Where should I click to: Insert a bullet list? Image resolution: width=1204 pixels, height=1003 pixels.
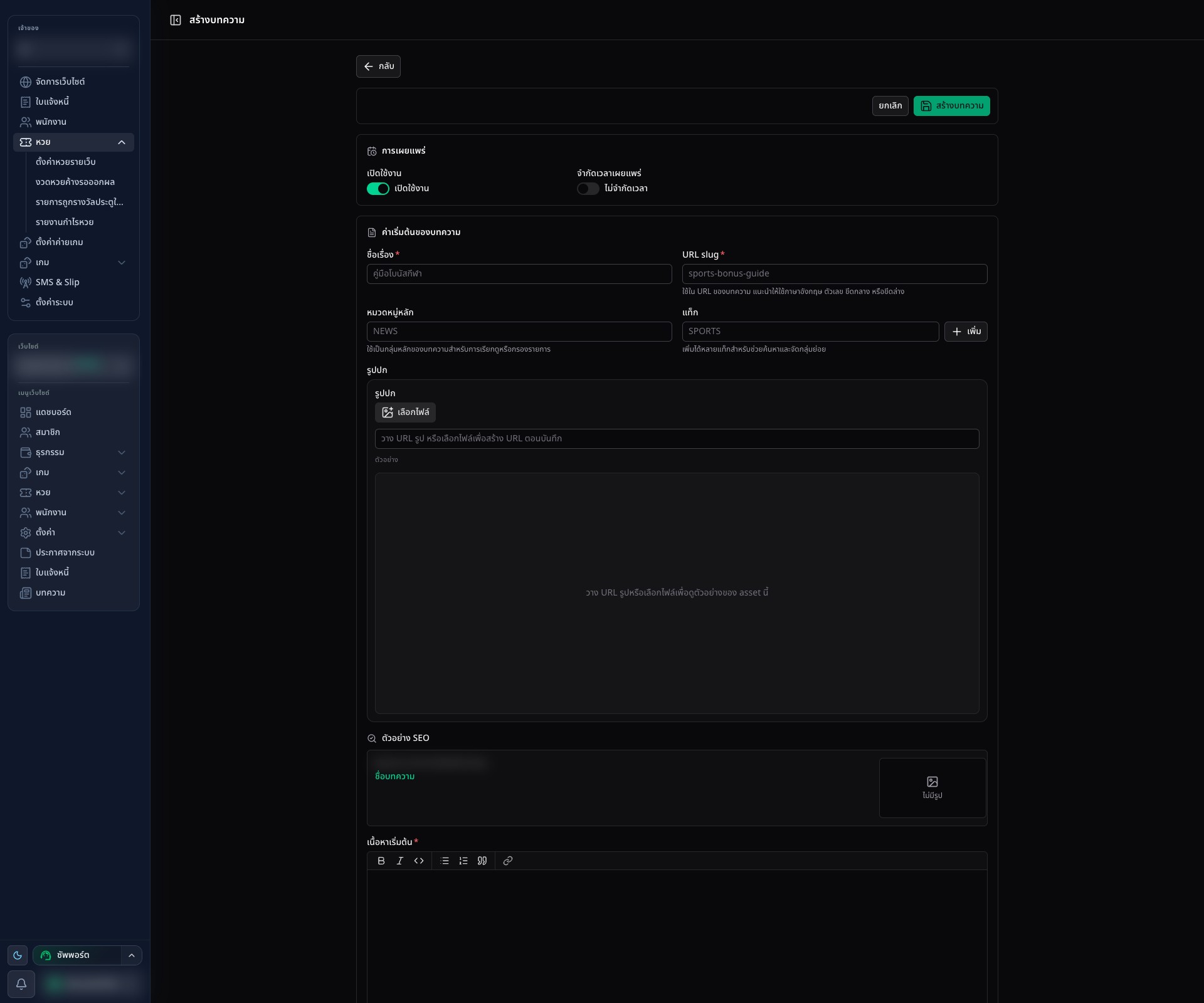445,861
